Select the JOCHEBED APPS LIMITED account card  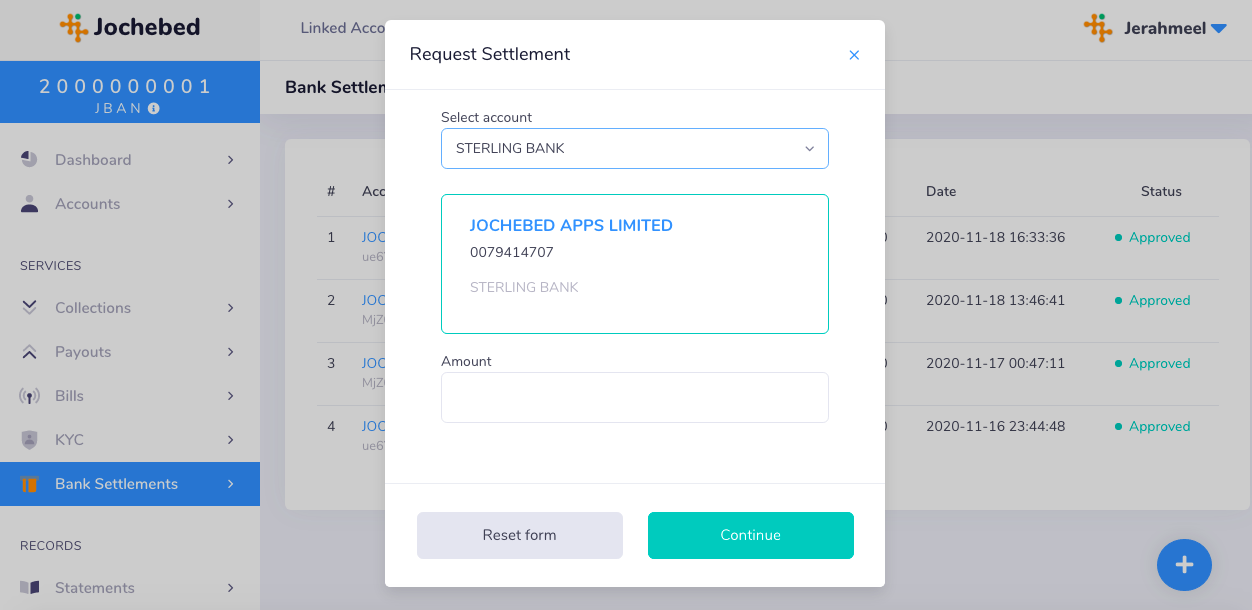[635, 264]
